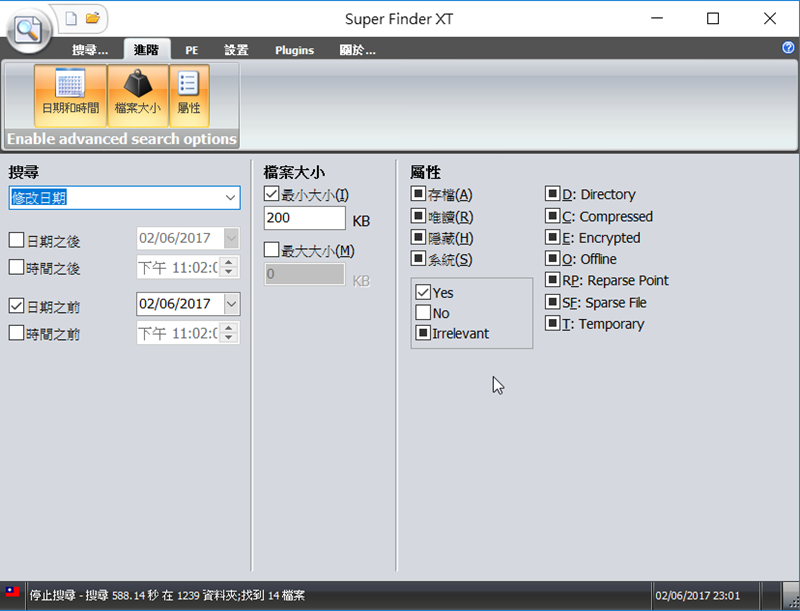The height and width of the screenshot is (611, 800).
Task: Switch to the PE tab
Action: point(192,50)
